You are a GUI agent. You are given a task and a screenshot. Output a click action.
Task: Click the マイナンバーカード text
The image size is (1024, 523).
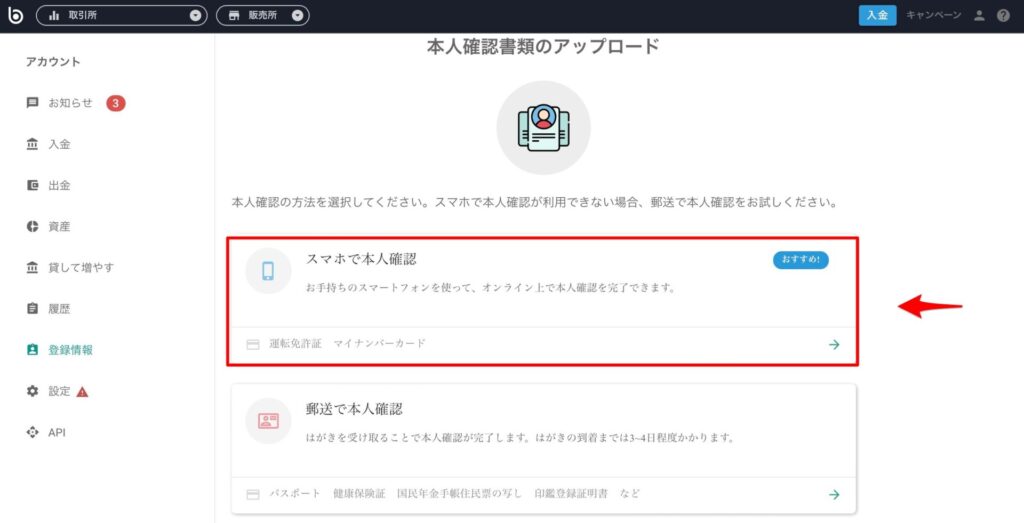[x=379, y=343]
